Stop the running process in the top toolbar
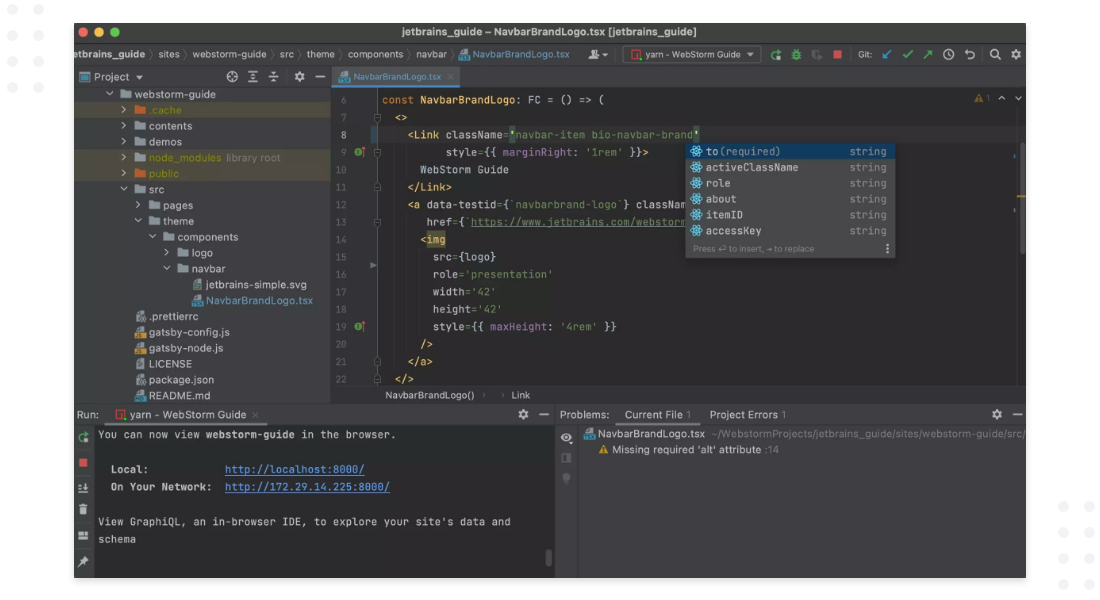Screen dimensions: 1100x600 coord(838,54)
